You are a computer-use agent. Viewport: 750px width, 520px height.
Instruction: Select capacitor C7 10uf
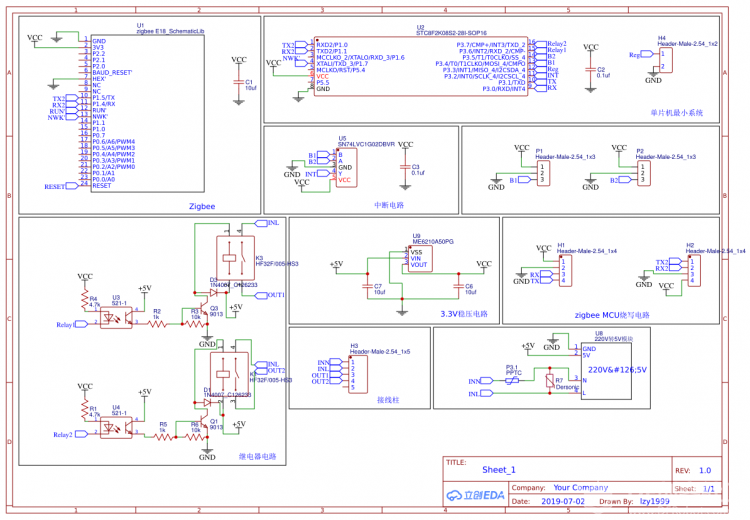click(x=368, y=286)
